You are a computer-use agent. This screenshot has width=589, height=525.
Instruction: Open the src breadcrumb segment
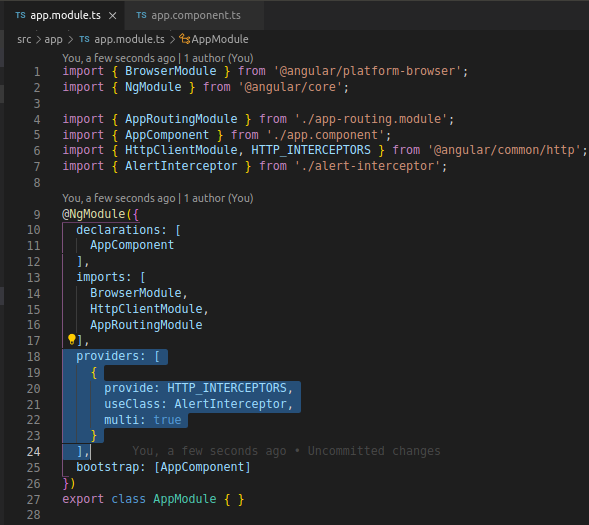(24, 39)
